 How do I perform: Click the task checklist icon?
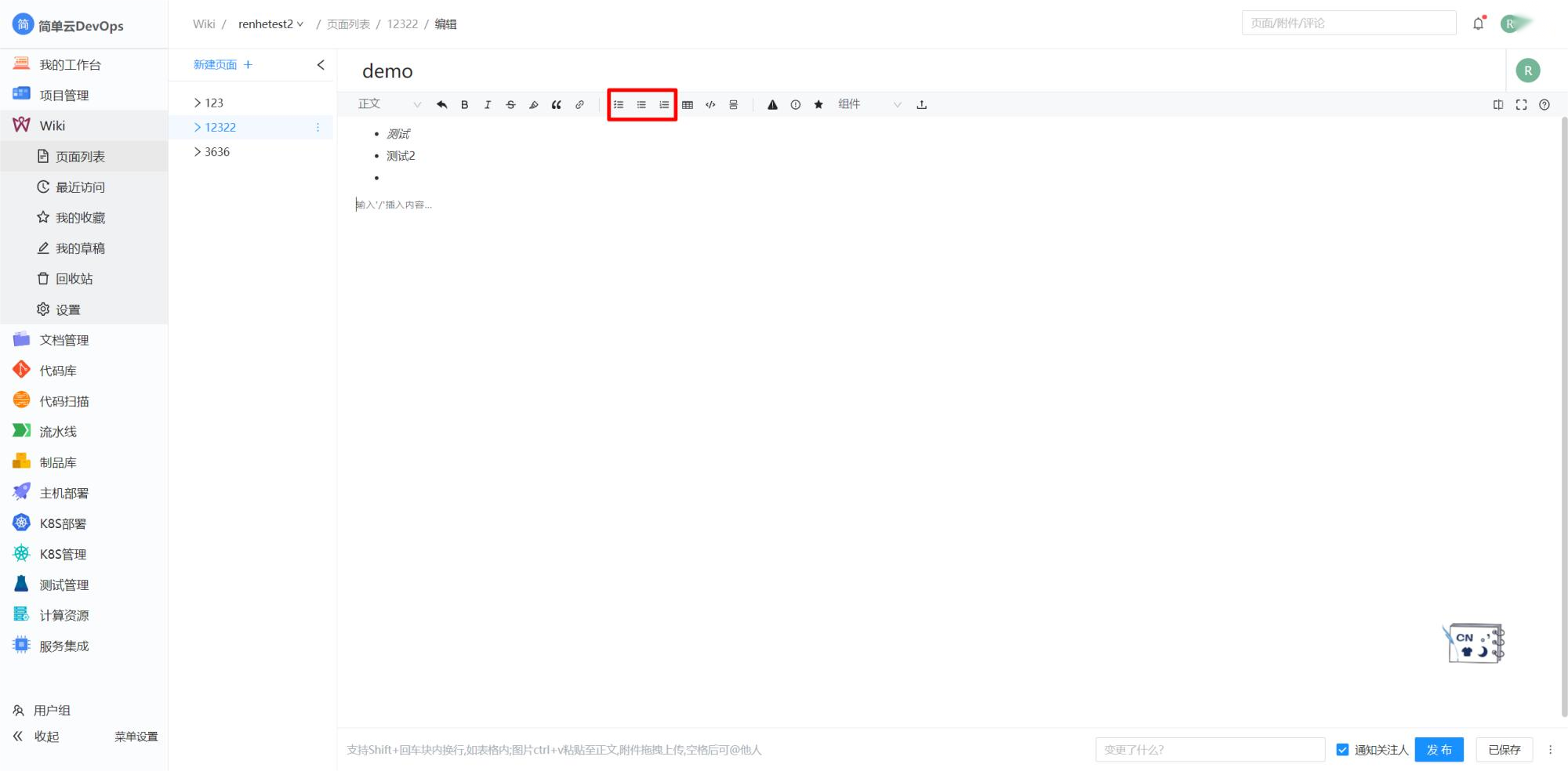coord(619,105)
